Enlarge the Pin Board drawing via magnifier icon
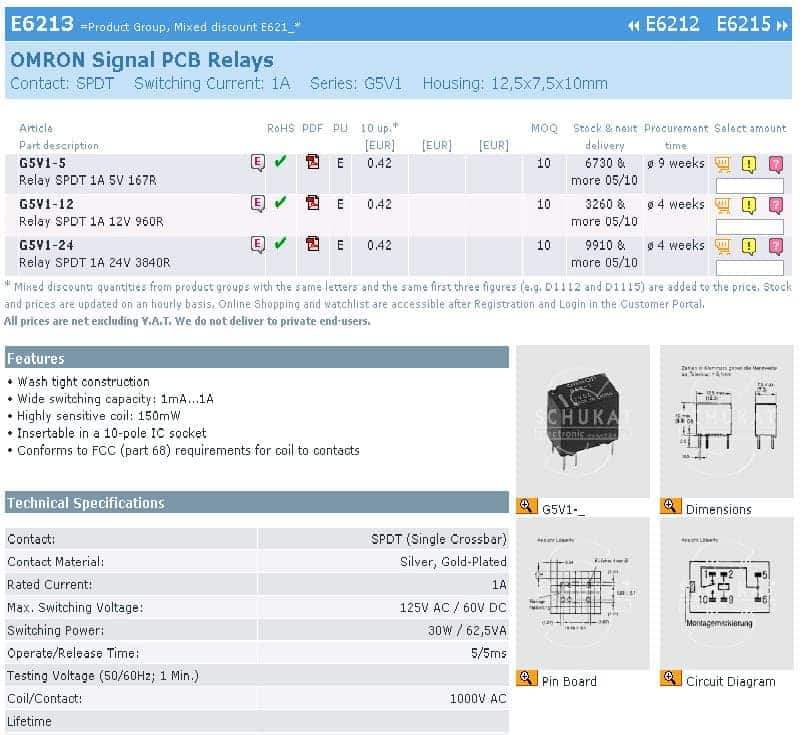 click(x=526, y=678)
